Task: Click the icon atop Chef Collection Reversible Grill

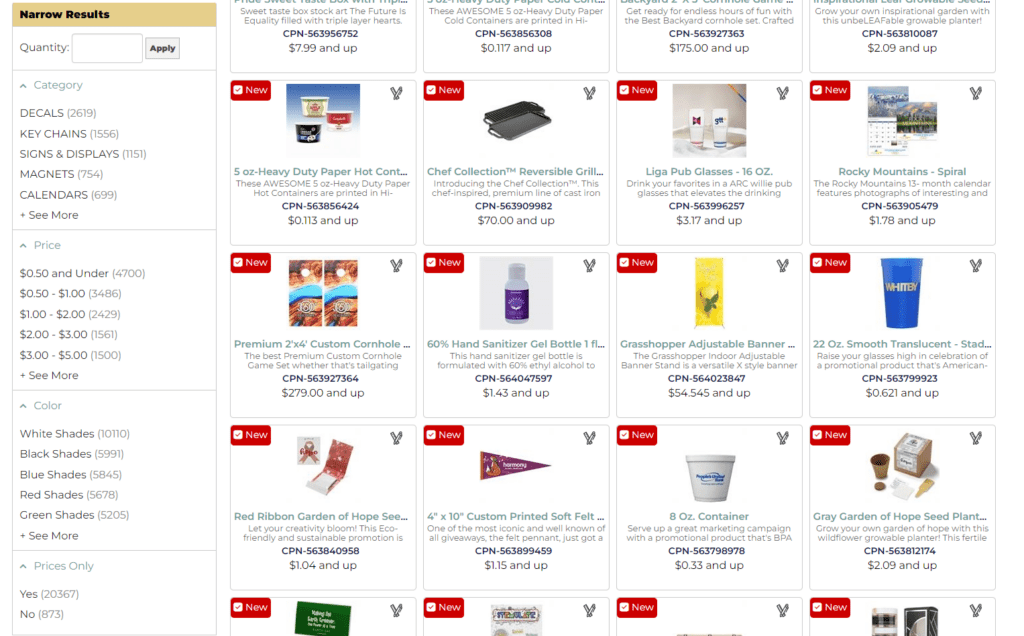Action: (x=590, y=93)
